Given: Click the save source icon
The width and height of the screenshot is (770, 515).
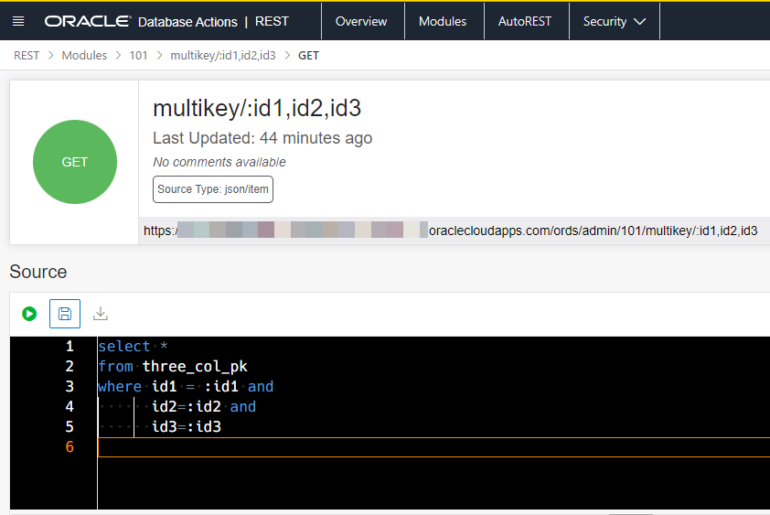Looking at the screenshot, I should click(64, 314).
